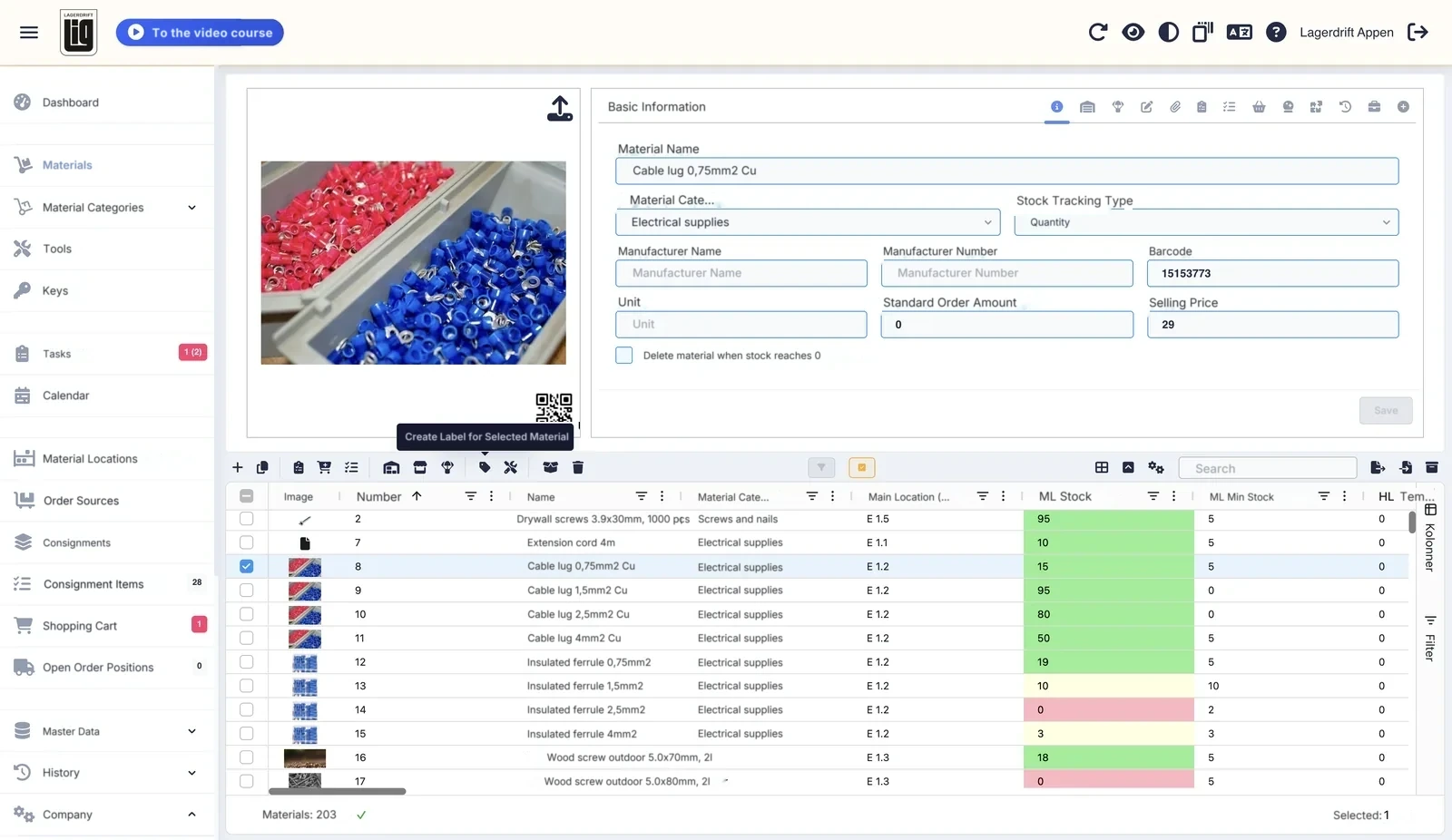The width and height of the screenshot is (1452, 840).
Task: Click 'To the video course' button
Action: (x=200, y=33)
